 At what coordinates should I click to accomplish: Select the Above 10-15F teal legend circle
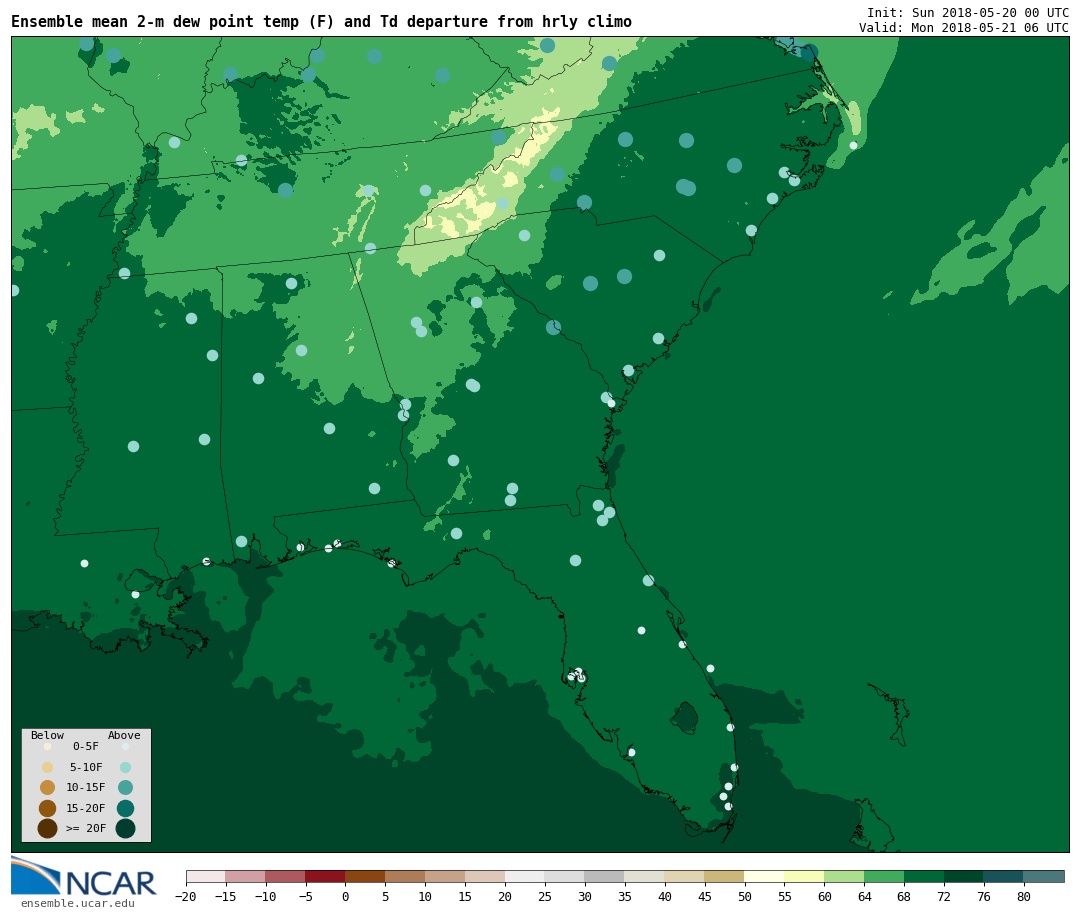[x=125, y=788]
